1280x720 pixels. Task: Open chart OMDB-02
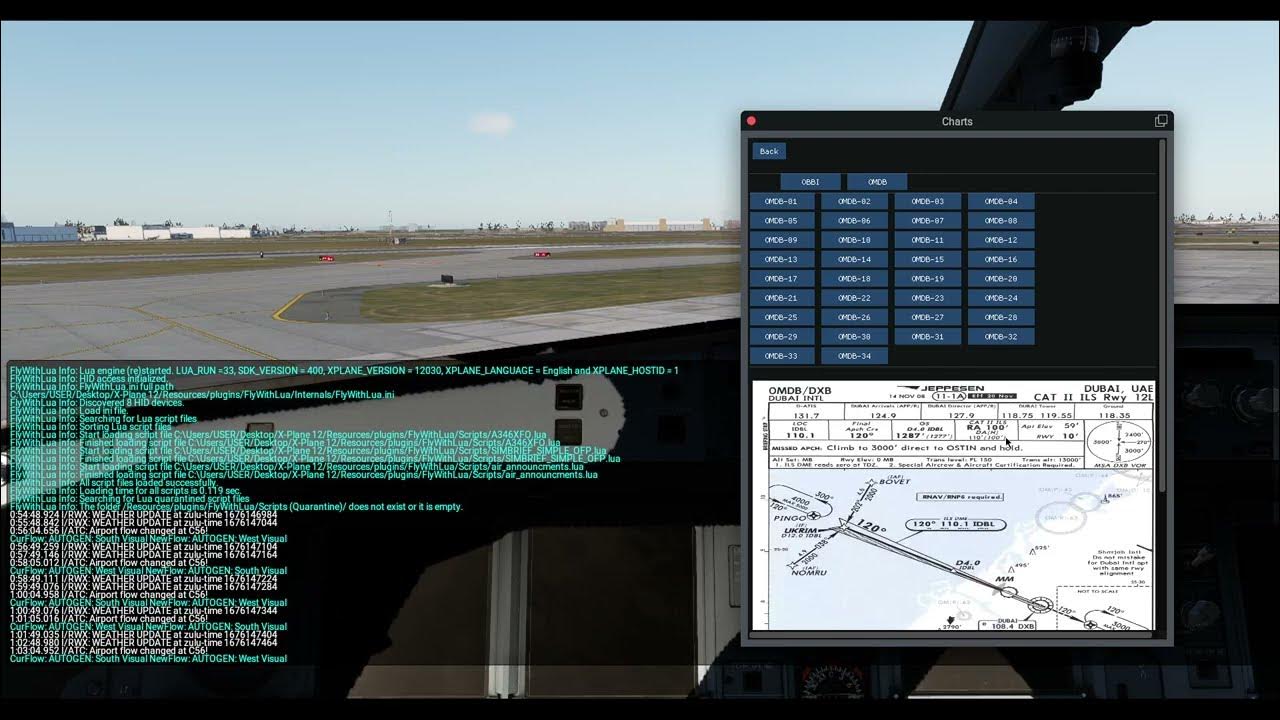854,201
